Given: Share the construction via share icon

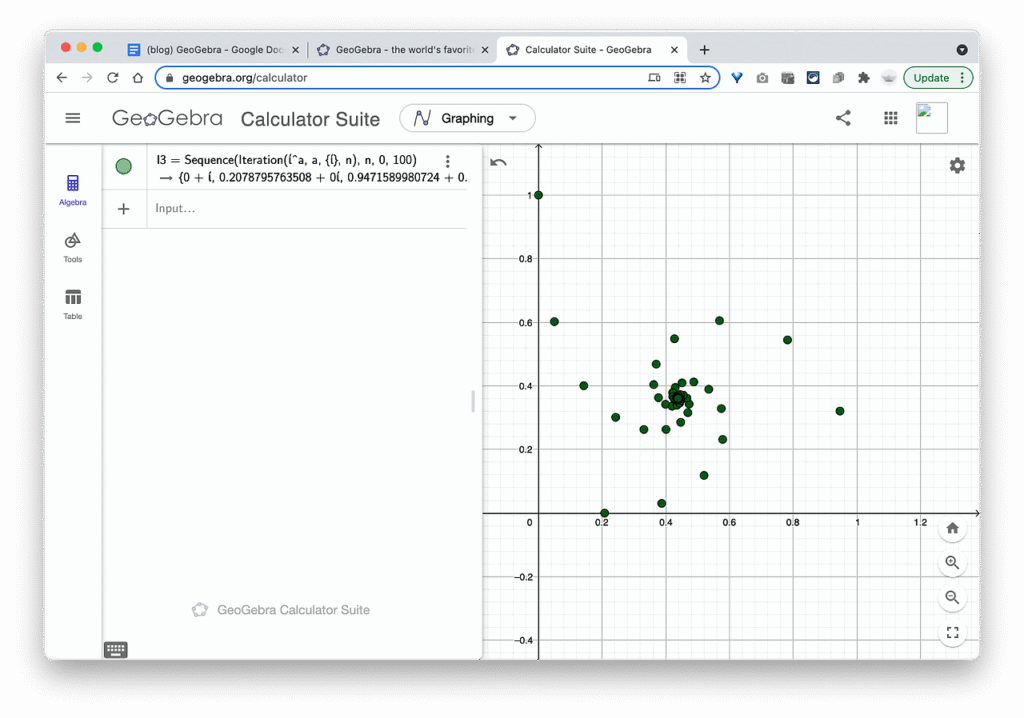Looking at the screenshot, I should pyautogui.click(x=843, y=118).
